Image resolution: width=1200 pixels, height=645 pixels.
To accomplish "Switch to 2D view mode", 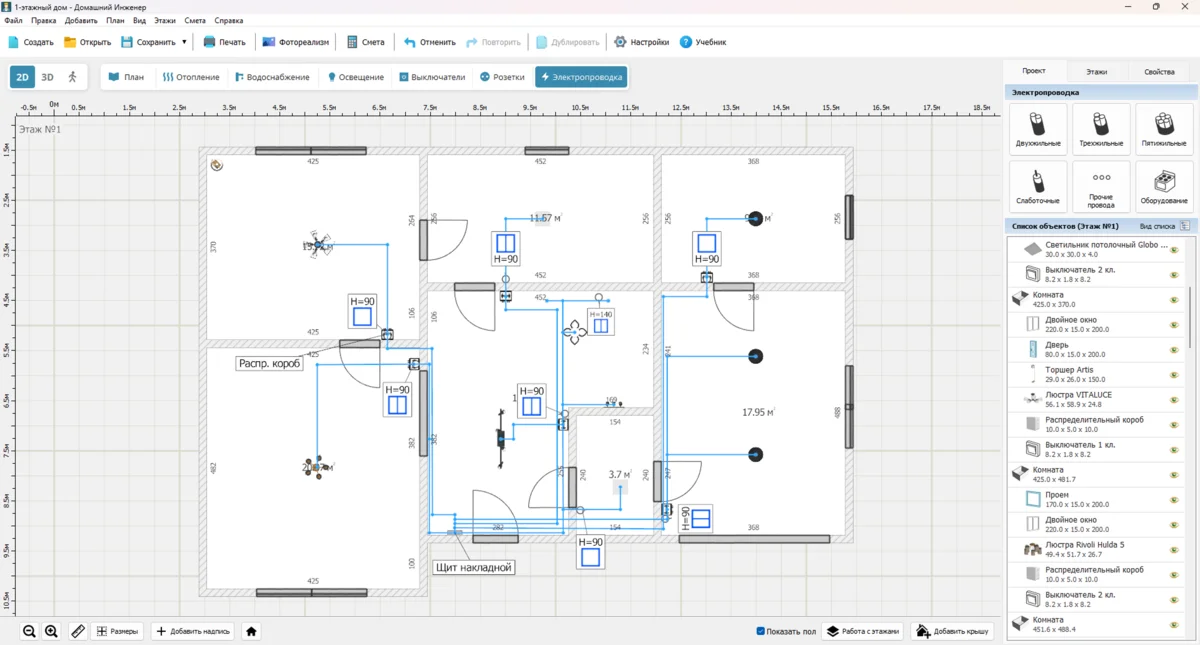I will (x=22, y=77).
